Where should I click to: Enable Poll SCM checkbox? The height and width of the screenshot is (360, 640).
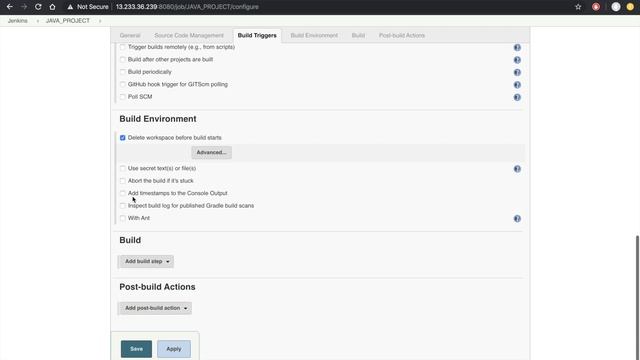tap(122, 97)
